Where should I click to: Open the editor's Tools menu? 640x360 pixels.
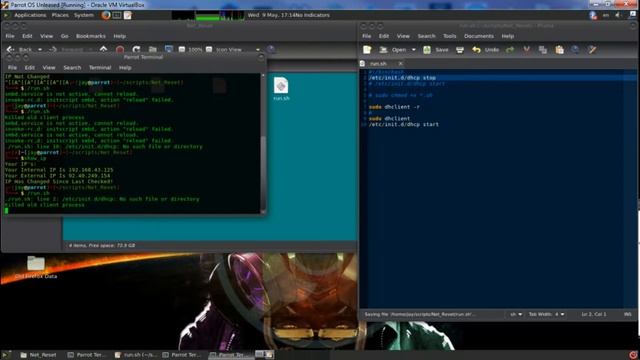[x=449, y=36]
